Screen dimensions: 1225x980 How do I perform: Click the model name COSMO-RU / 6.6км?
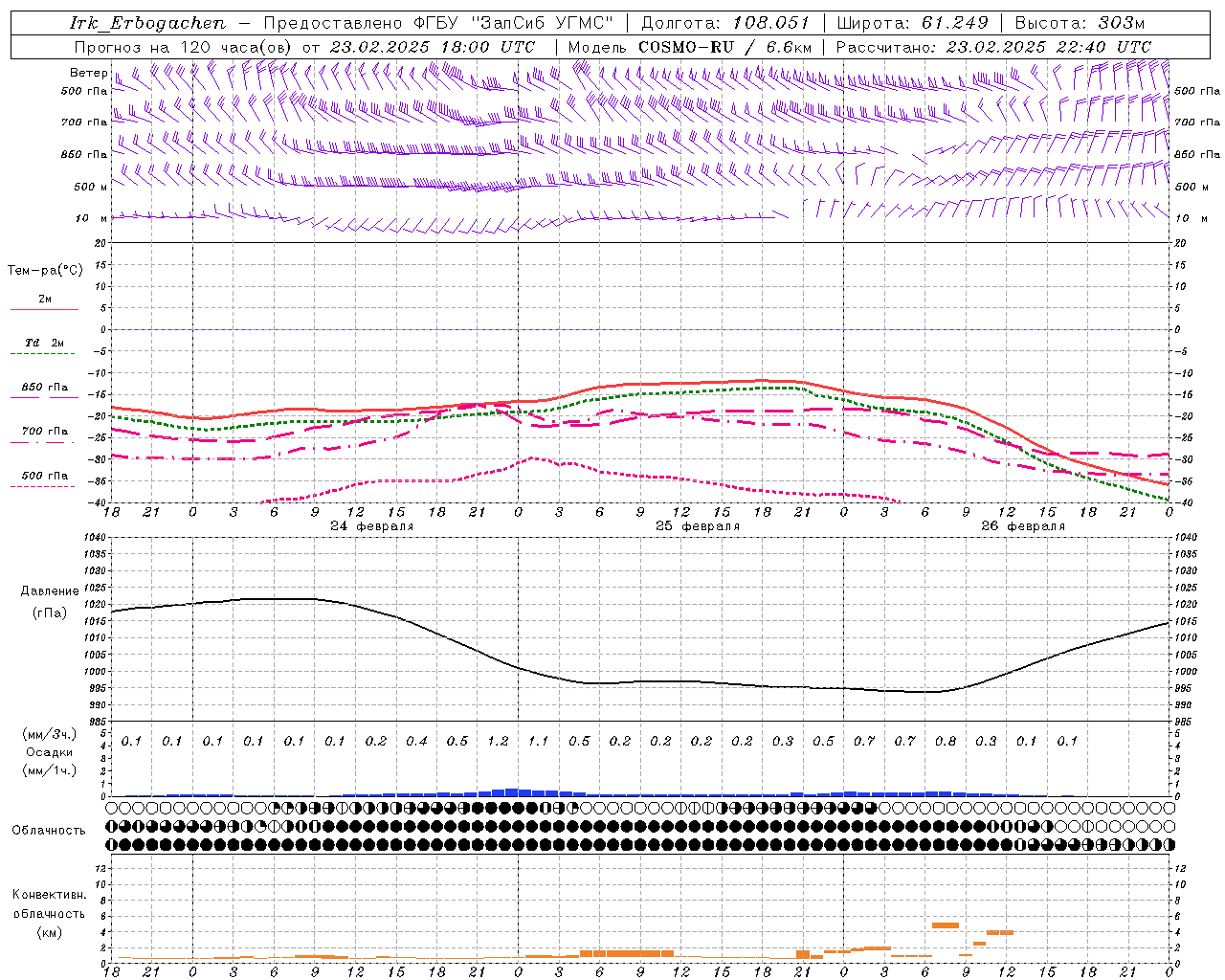(724, 47)
